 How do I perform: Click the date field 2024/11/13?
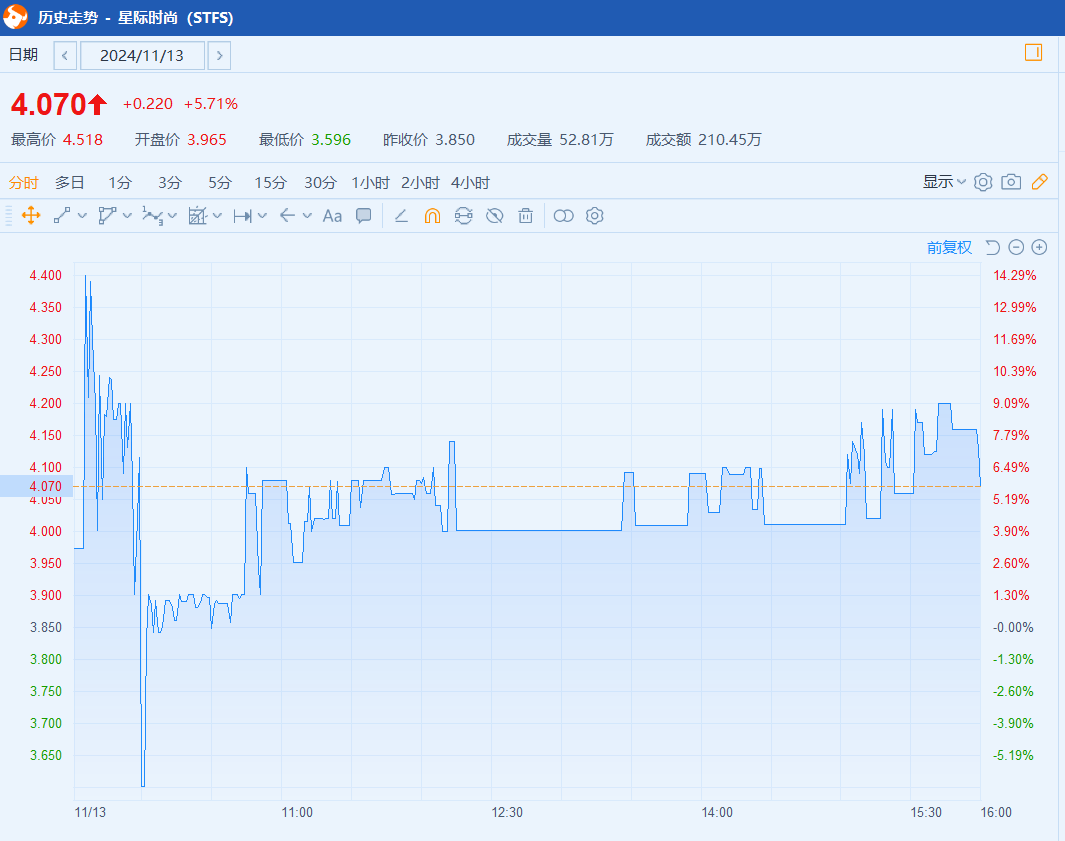coord(142,56)
